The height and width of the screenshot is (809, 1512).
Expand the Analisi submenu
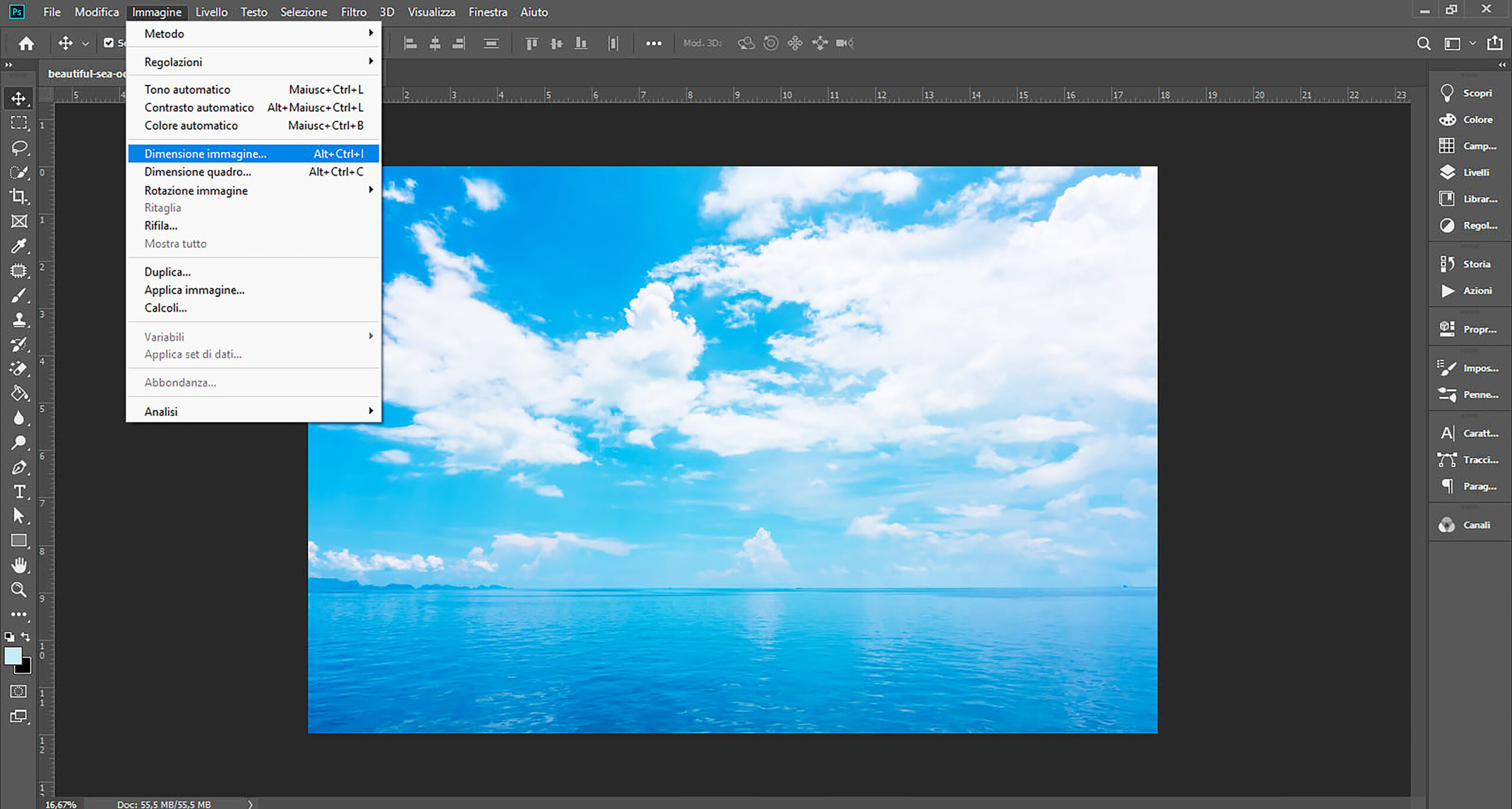pos(253,411)
